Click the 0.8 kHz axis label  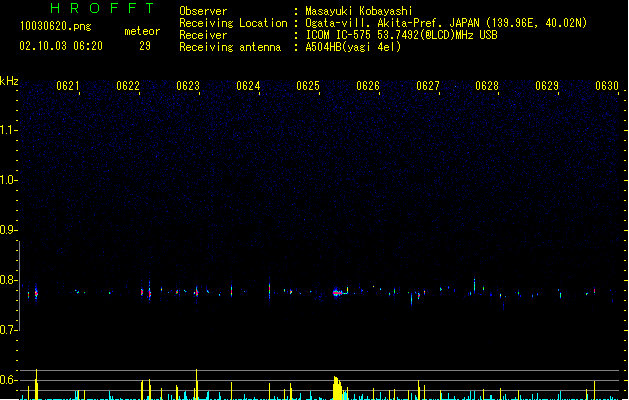pos(8,280)
